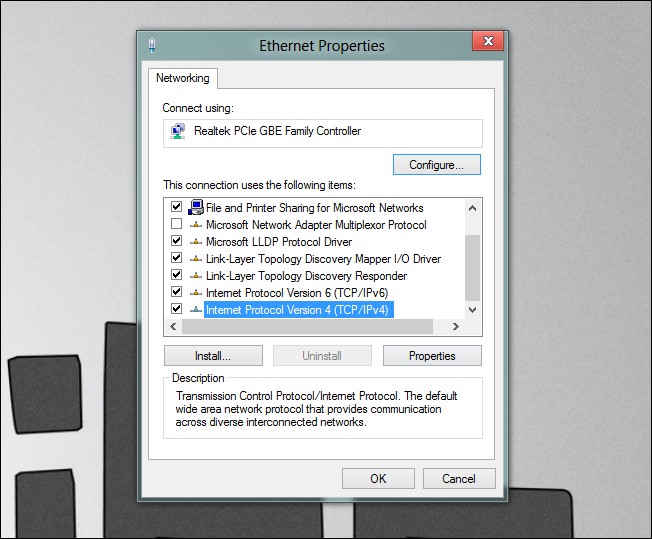Image resolution: width=652 pixels, height=539 pixels.
Task: Click the Multiplexor Protocol item icon
Action: coord(195,225)
